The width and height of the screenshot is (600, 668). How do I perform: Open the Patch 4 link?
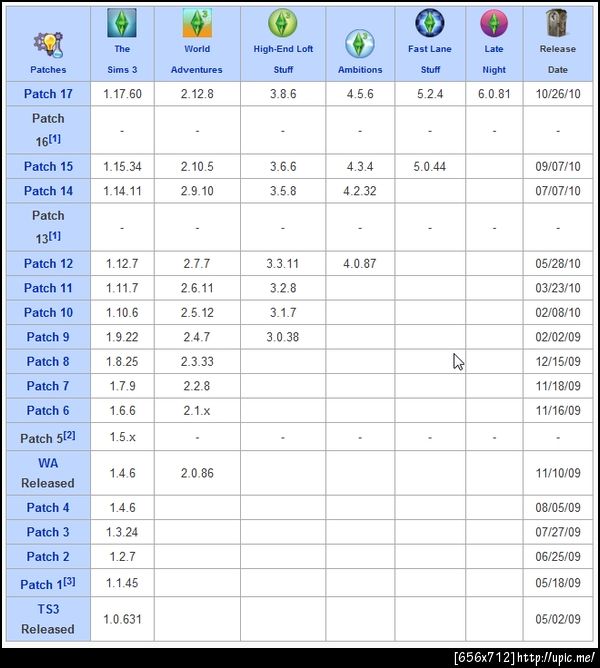coord(48,508)
